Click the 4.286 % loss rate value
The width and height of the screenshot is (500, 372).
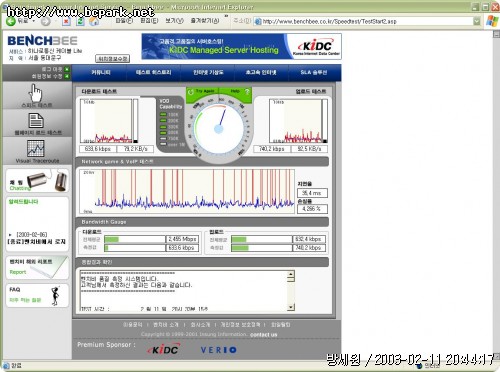coord(312,209)
